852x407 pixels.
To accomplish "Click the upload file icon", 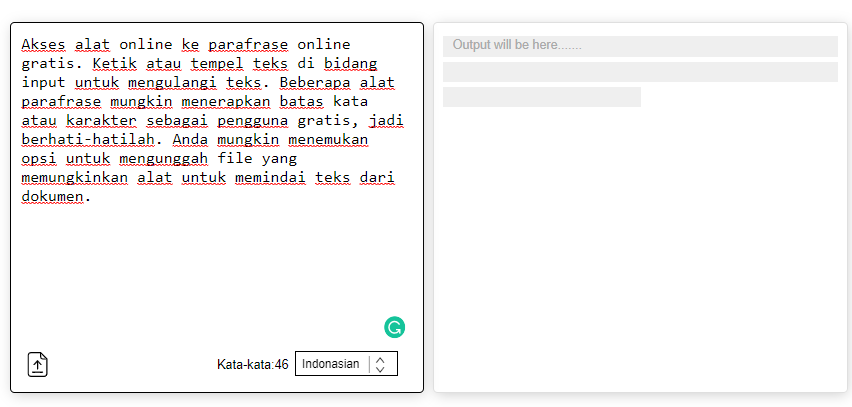I will 37,364.
